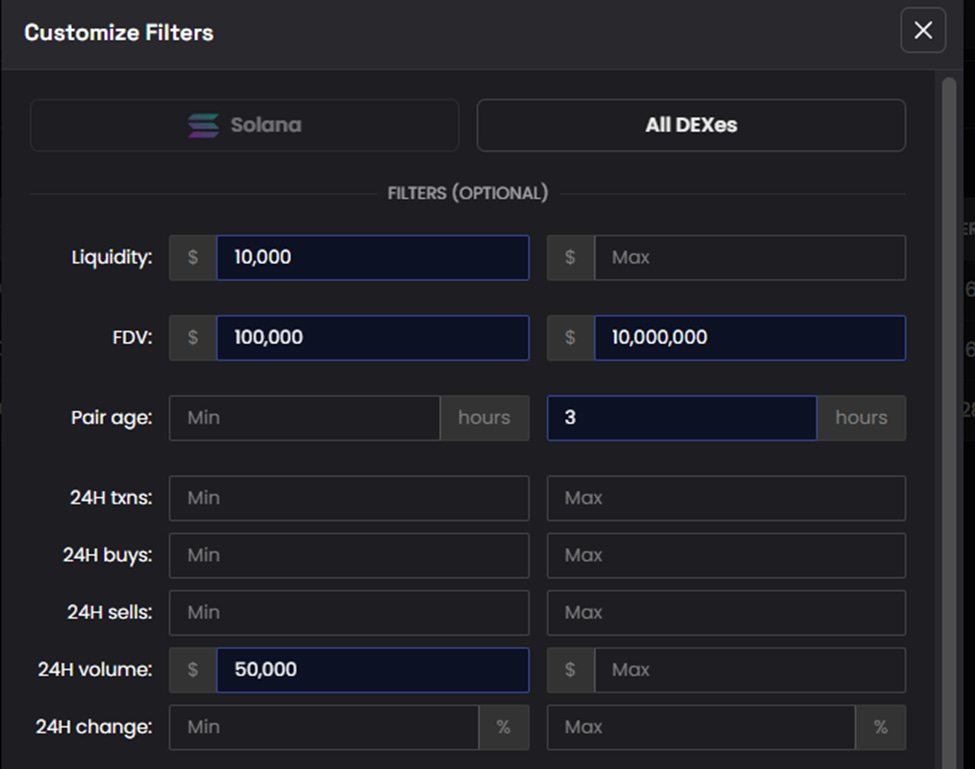Click the dollar prefix of FDV maximum
This screenshot has width=975, height=769.
[570, 338]
